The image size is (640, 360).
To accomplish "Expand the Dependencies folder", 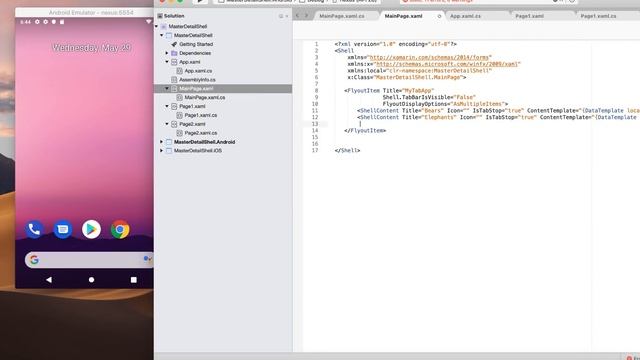I will tap(167, 53).
